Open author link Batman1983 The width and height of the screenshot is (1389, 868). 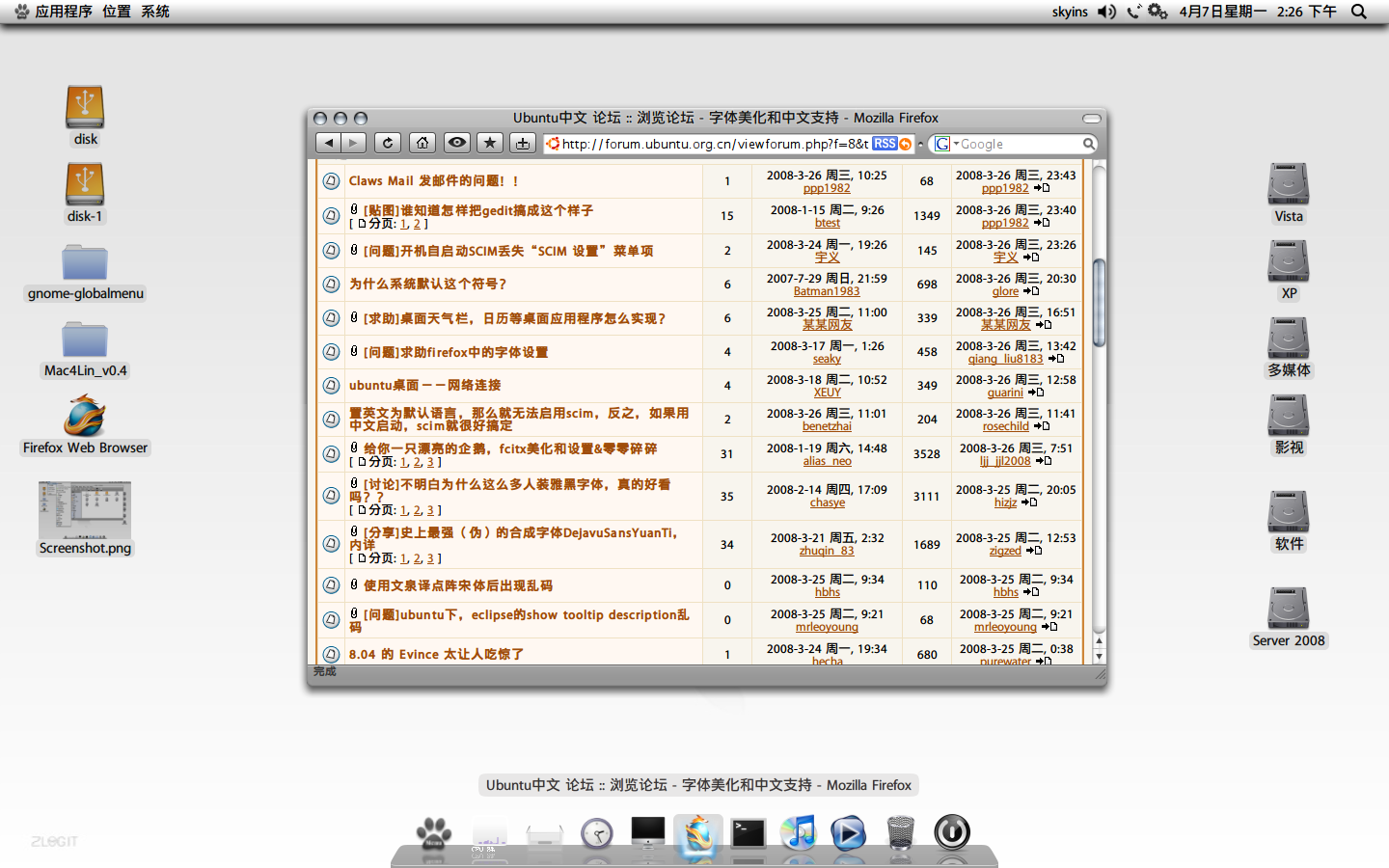(827, 291)
